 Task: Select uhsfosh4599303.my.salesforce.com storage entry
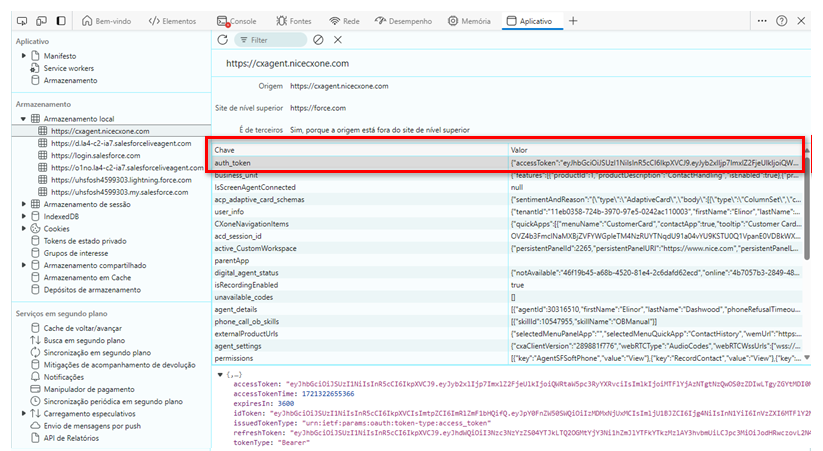click(119, 192)
